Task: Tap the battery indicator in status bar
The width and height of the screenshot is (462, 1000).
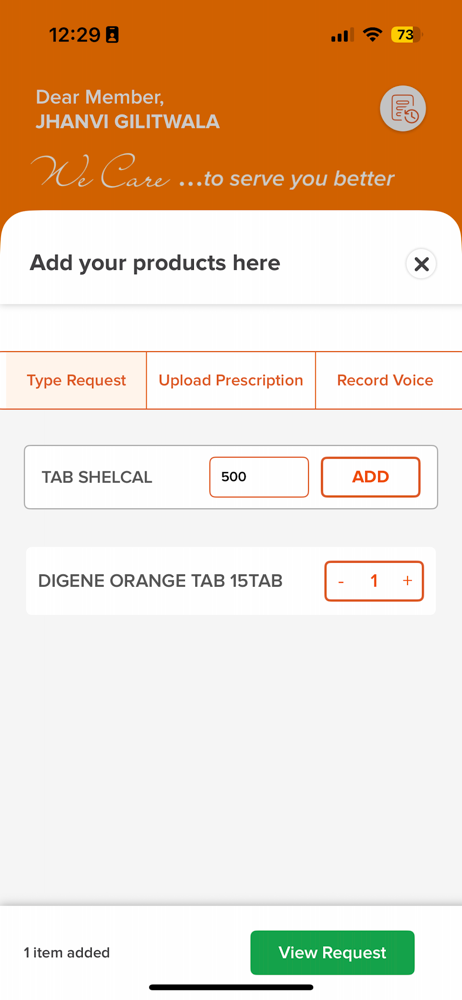Action: pos(407,35)
